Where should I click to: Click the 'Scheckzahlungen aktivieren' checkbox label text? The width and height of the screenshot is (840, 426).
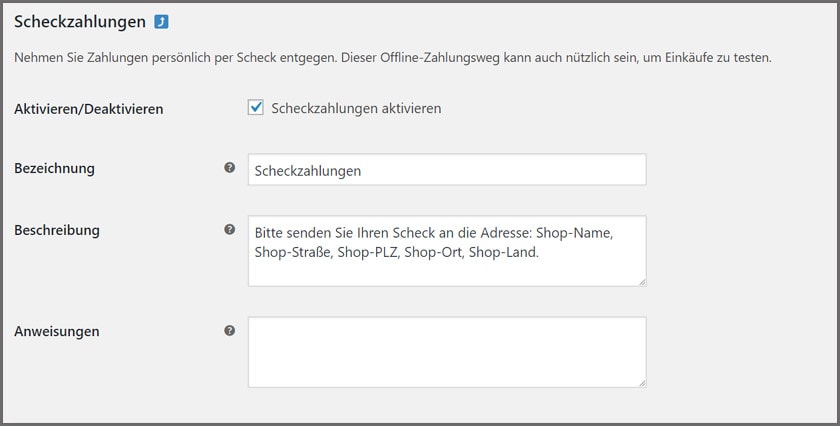356,108
